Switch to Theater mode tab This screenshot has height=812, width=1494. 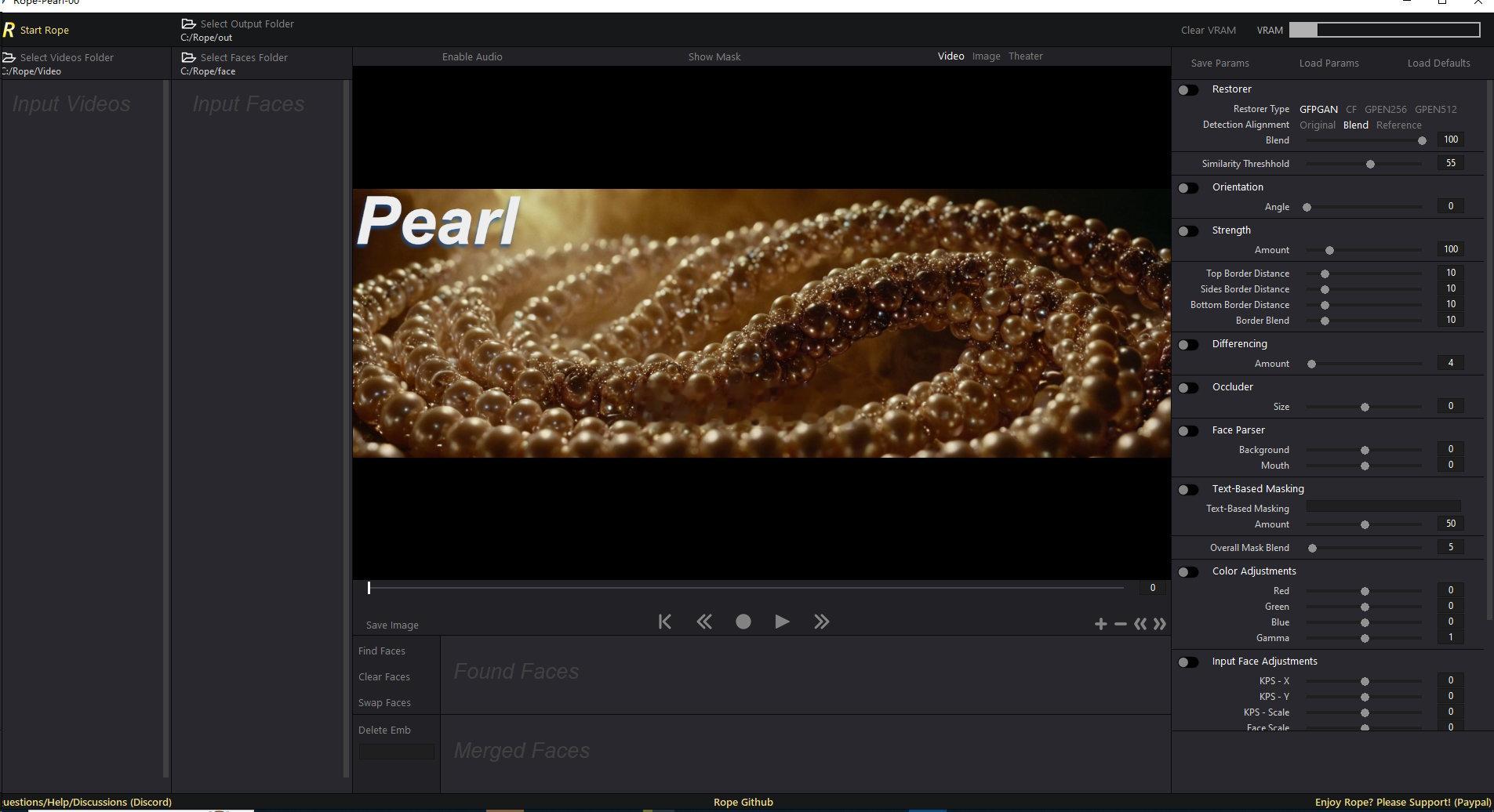point(1025,56)
